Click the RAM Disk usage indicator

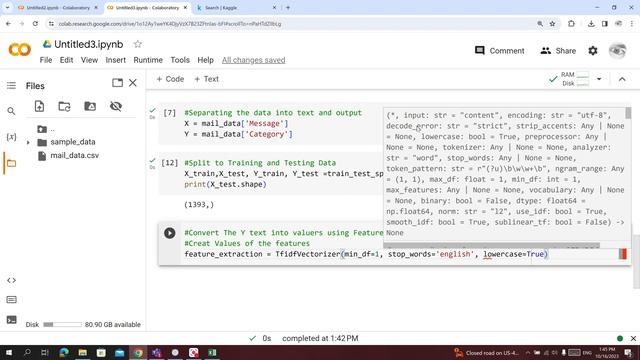click(576, 79)
